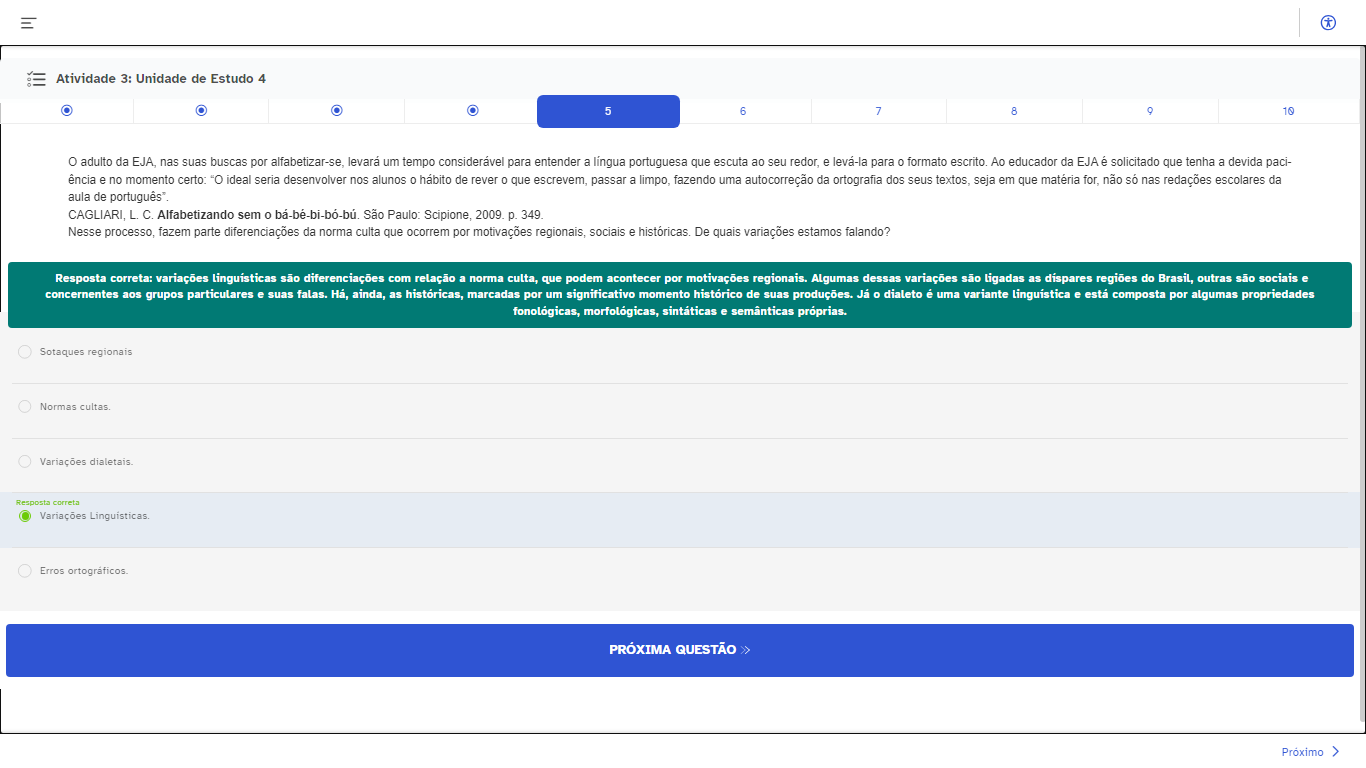Click the current question 5 tab
Viewport: 1366px width, 768px height.
pyautogui.click(x=608, y=111)
